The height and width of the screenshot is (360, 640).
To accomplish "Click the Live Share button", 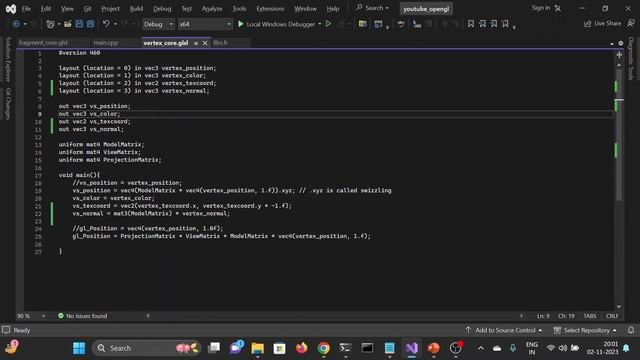I will [602, 24].
